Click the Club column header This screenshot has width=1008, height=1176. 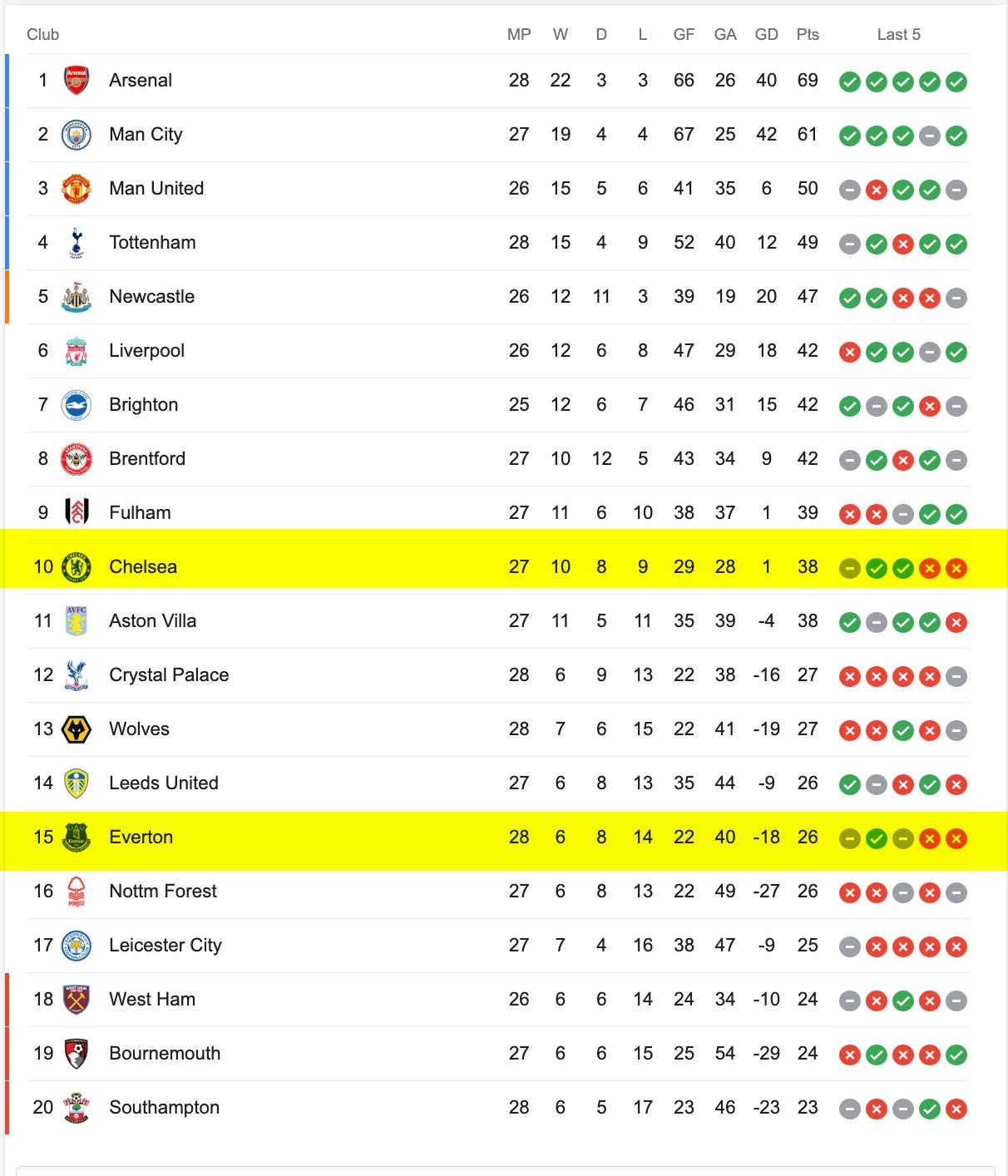tap(42, 34)
